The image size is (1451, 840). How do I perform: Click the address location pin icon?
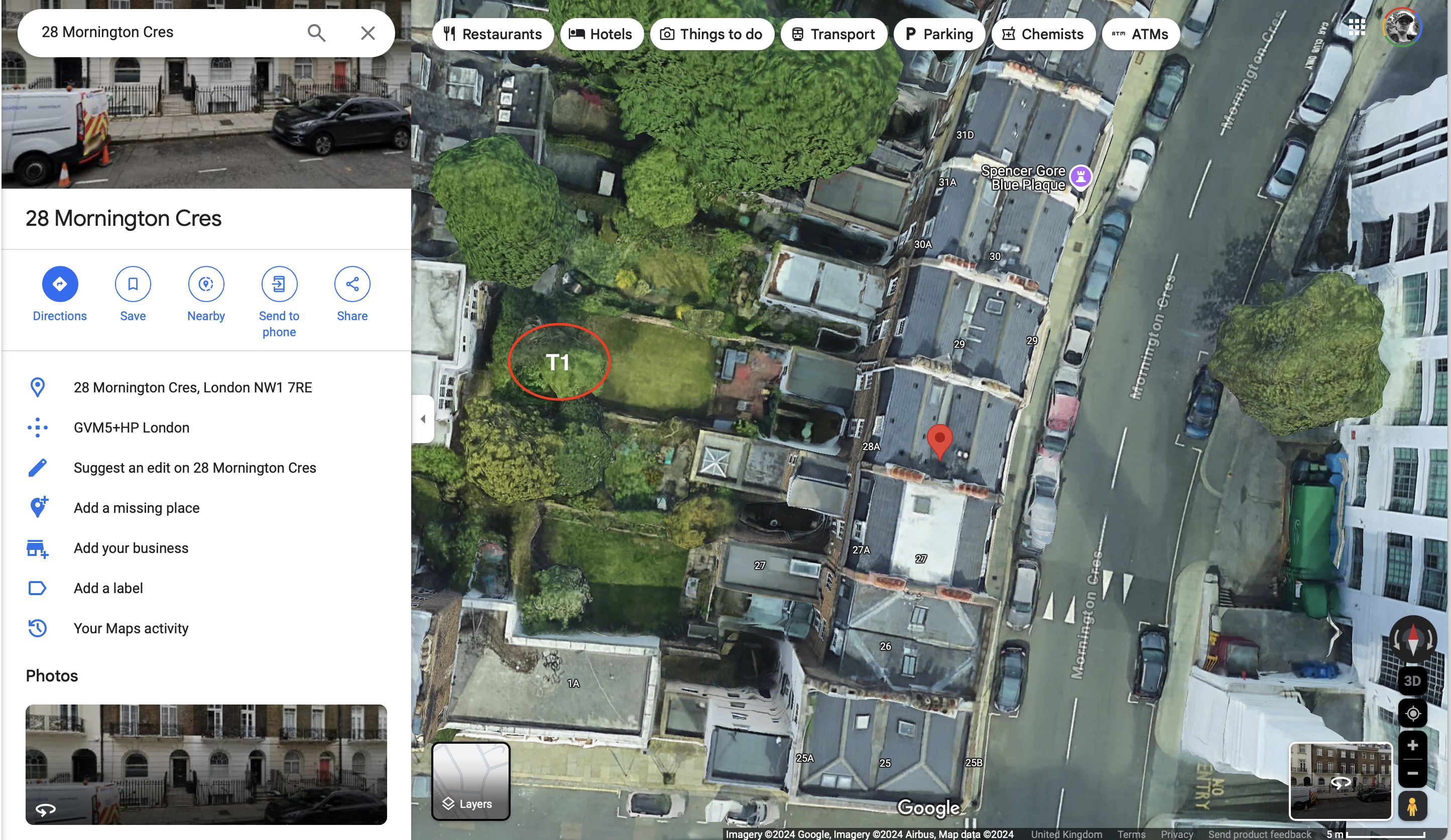click(38, 387)
